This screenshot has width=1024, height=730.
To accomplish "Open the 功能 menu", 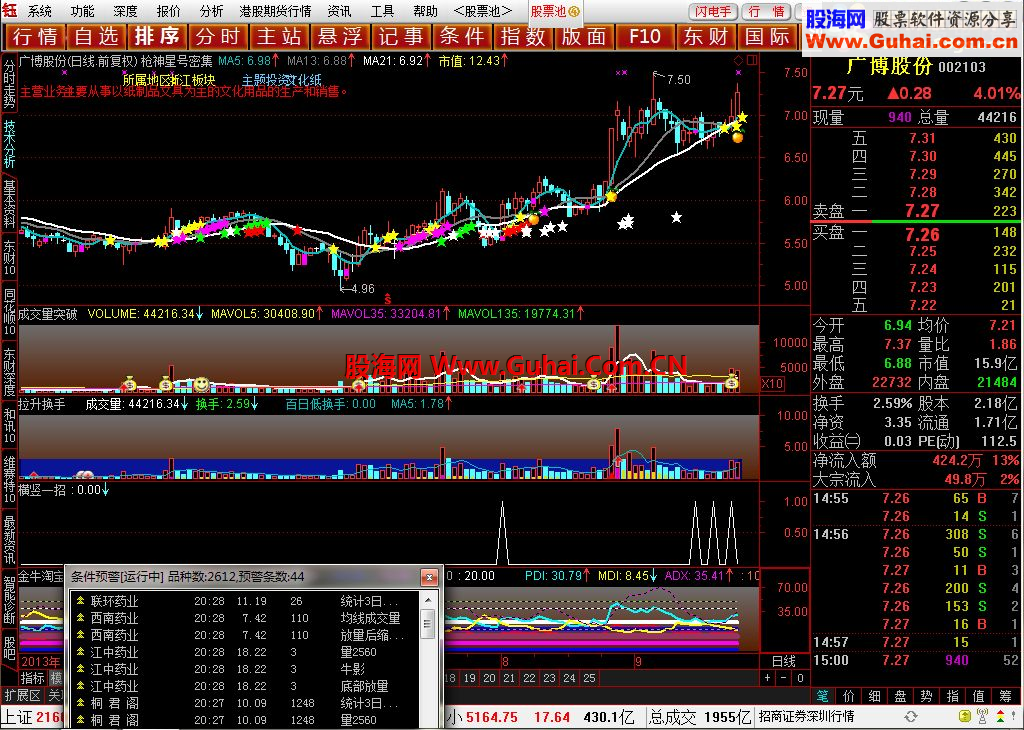I will (x=82, y=11).
